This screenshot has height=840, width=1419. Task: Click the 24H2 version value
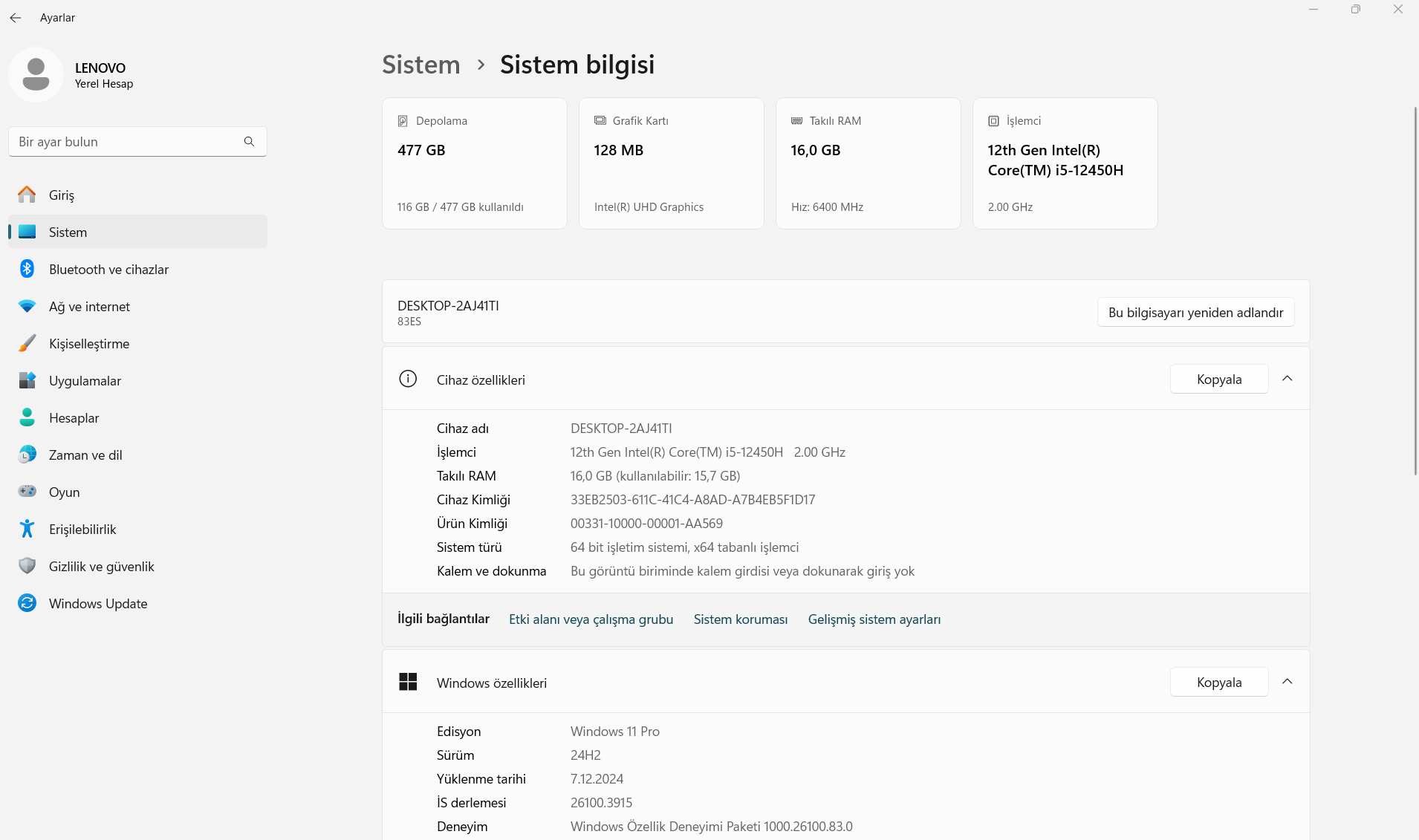585,755
